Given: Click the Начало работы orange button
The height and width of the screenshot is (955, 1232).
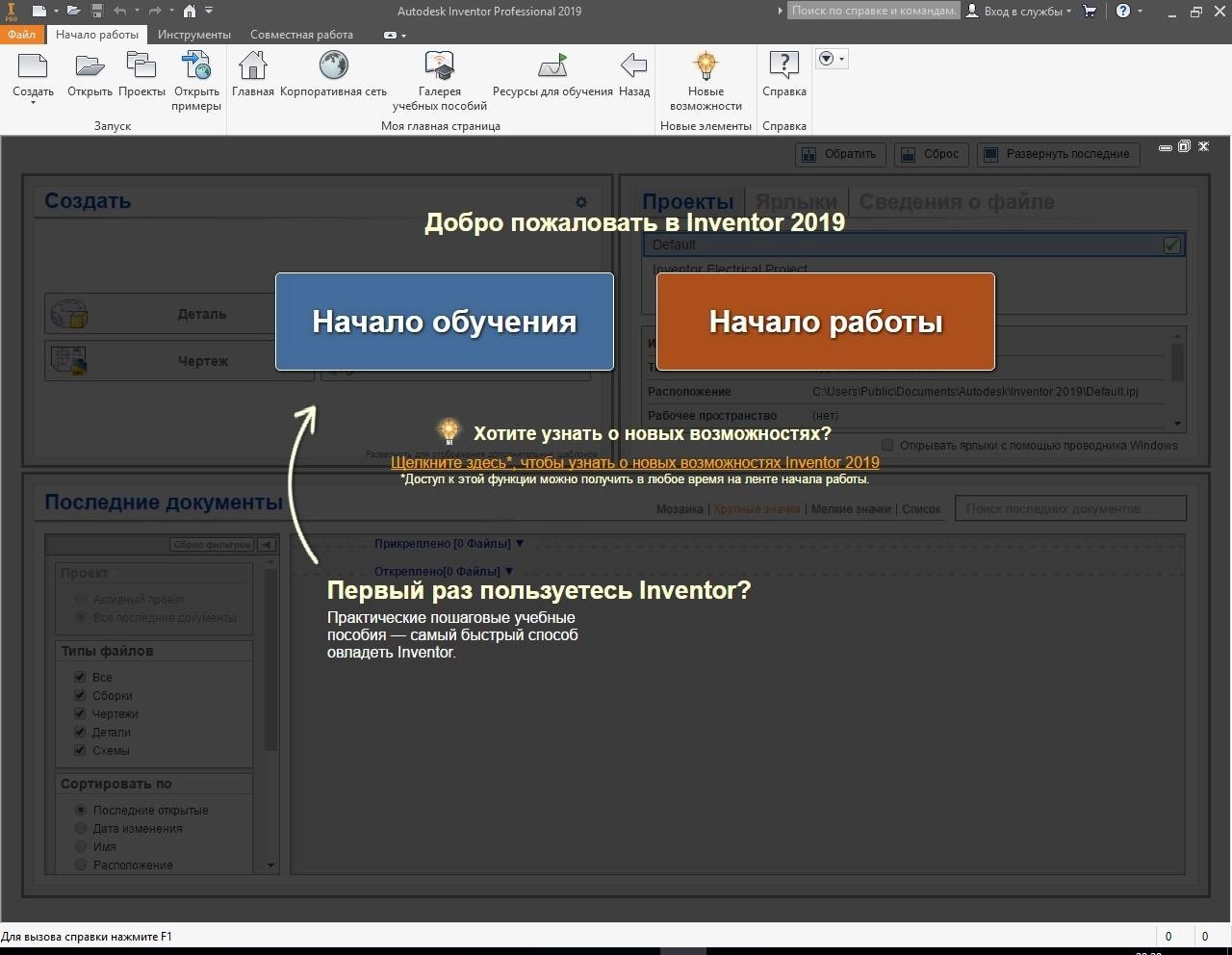Looking at the screenshot, I should (x=826, y=322).
